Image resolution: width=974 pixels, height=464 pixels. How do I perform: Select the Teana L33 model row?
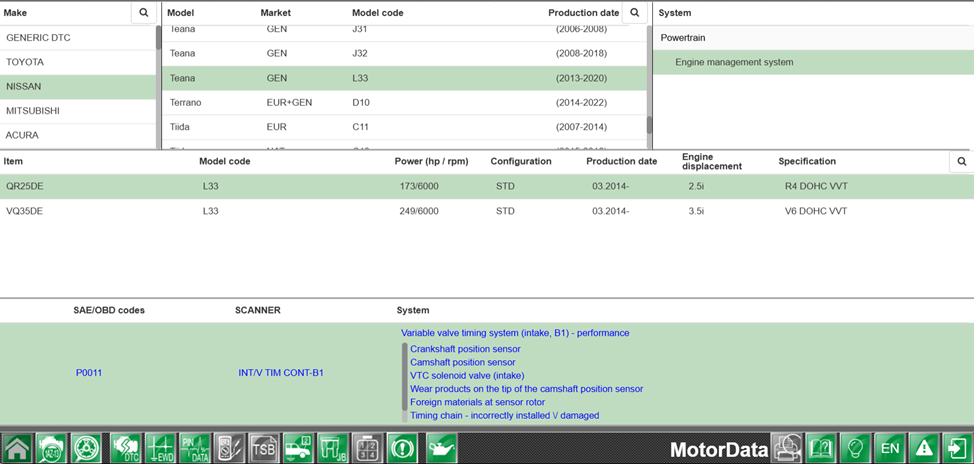404,78
